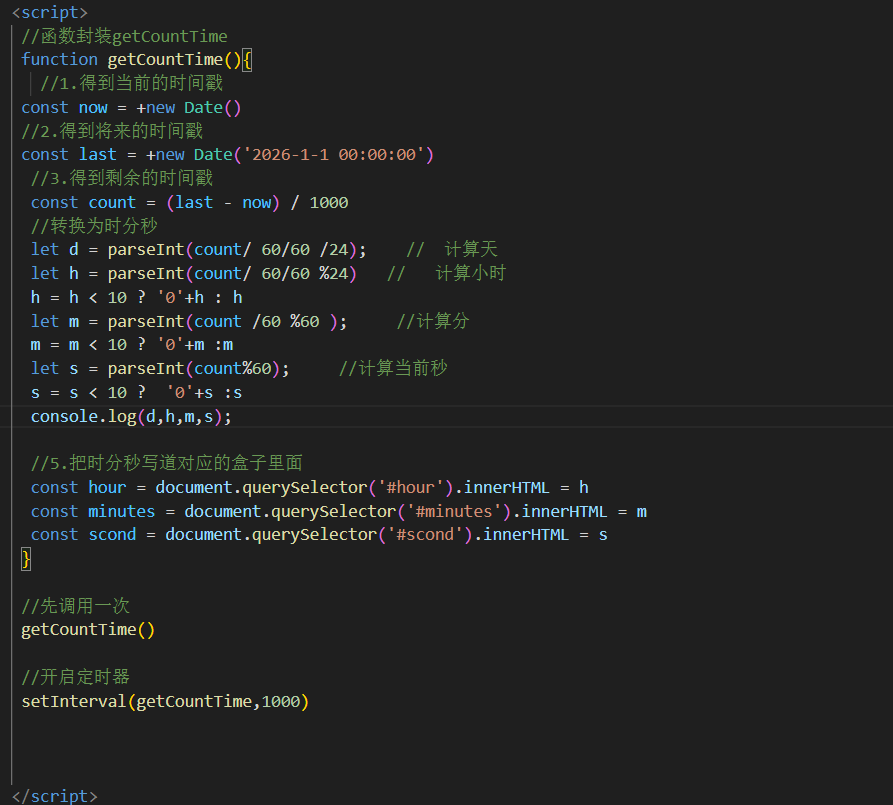Click the line 'let h = parseInt(count/ 60/60 %24)'
The width and height of the screenshot is (893, 805).
194,273
